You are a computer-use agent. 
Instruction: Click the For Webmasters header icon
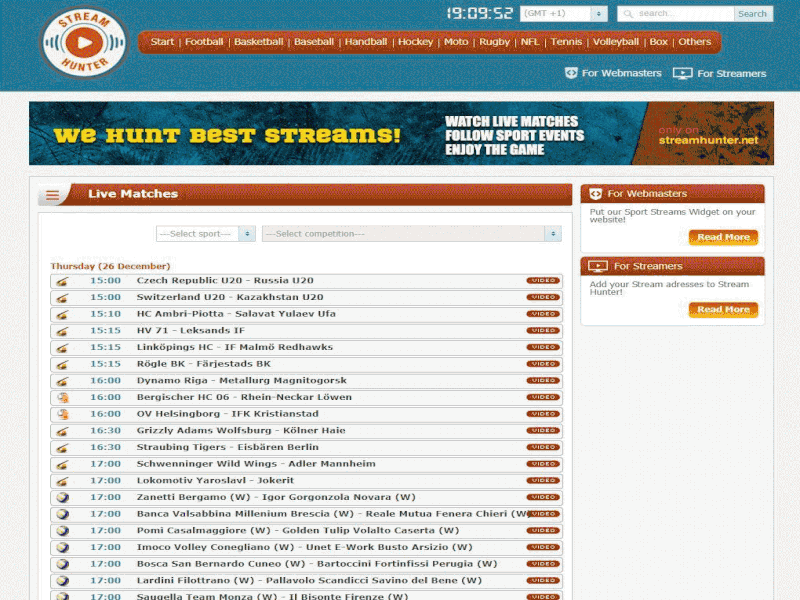click(x=571, y=73)
